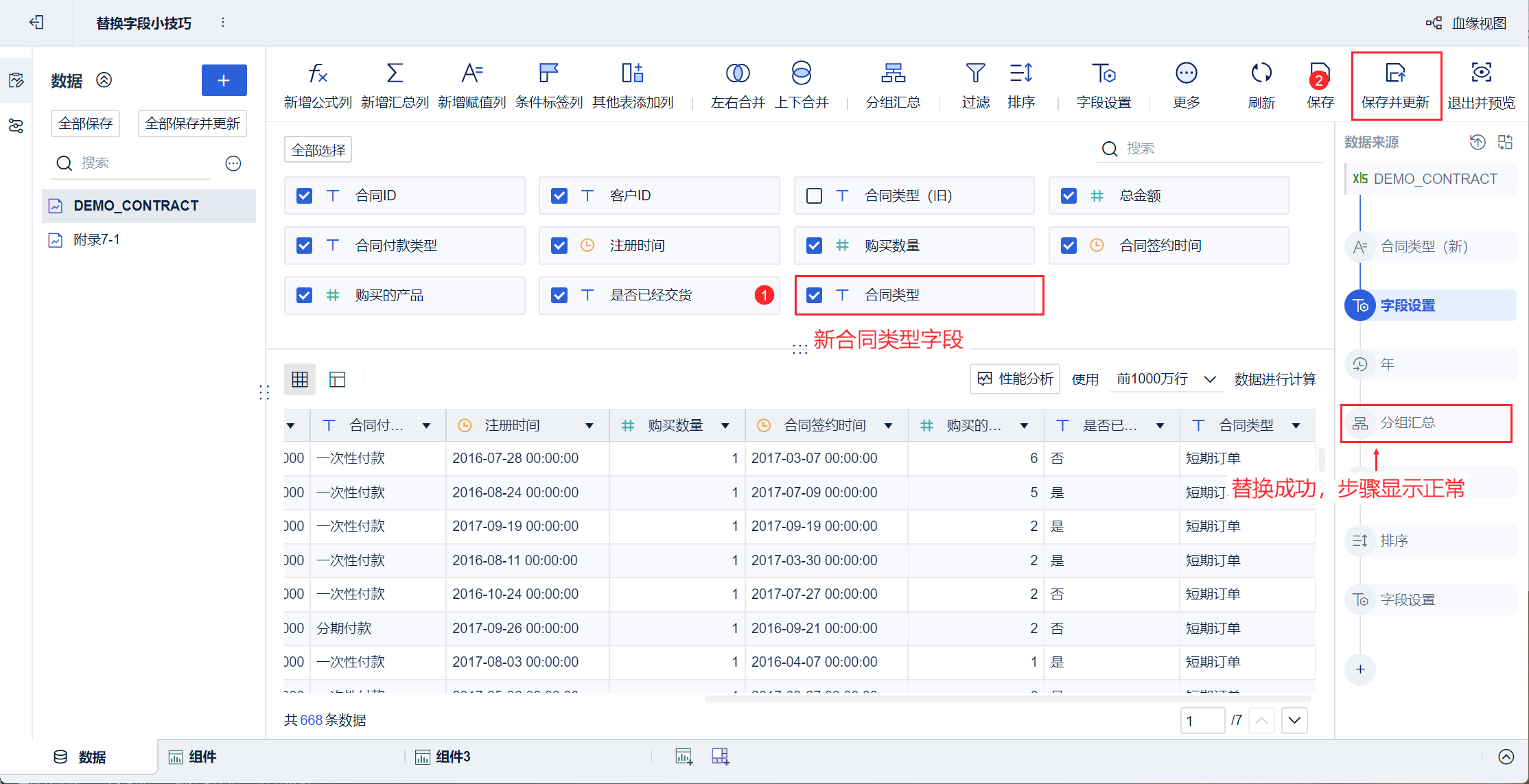Expand next page arrow in pagination
The height and width of the screenshot is (784, 1529).
tap(1294, 720)
